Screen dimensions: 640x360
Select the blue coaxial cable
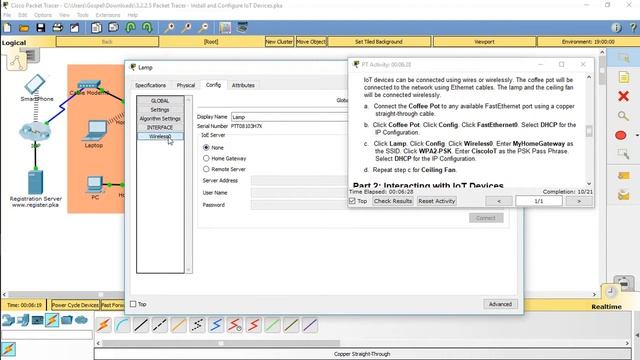pyautogui.click(x=216, y=325)
